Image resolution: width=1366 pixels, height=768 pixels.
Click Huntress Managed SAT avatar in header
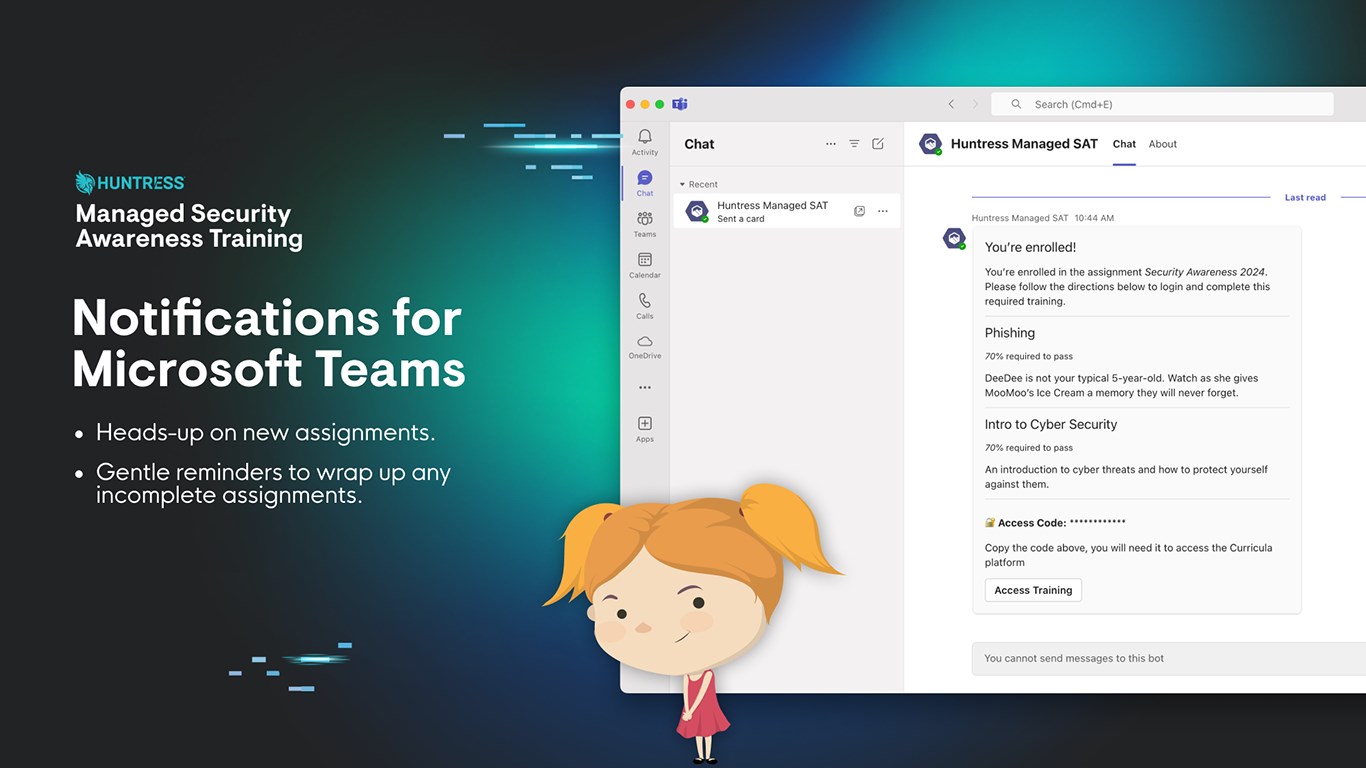click(x=931, y=144)
